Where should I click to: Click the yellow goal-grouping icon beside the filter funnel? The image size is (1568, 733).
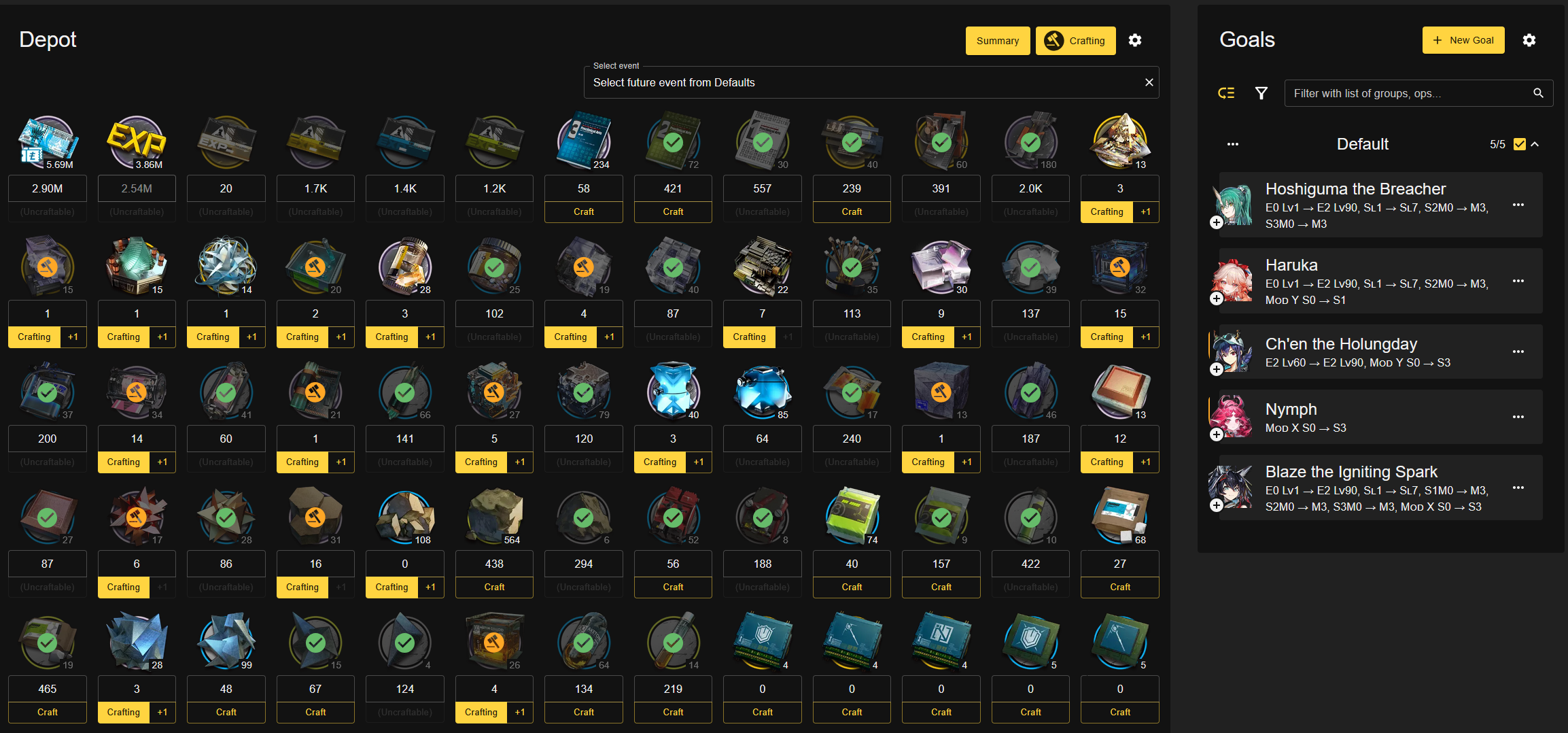[1226, 93]
